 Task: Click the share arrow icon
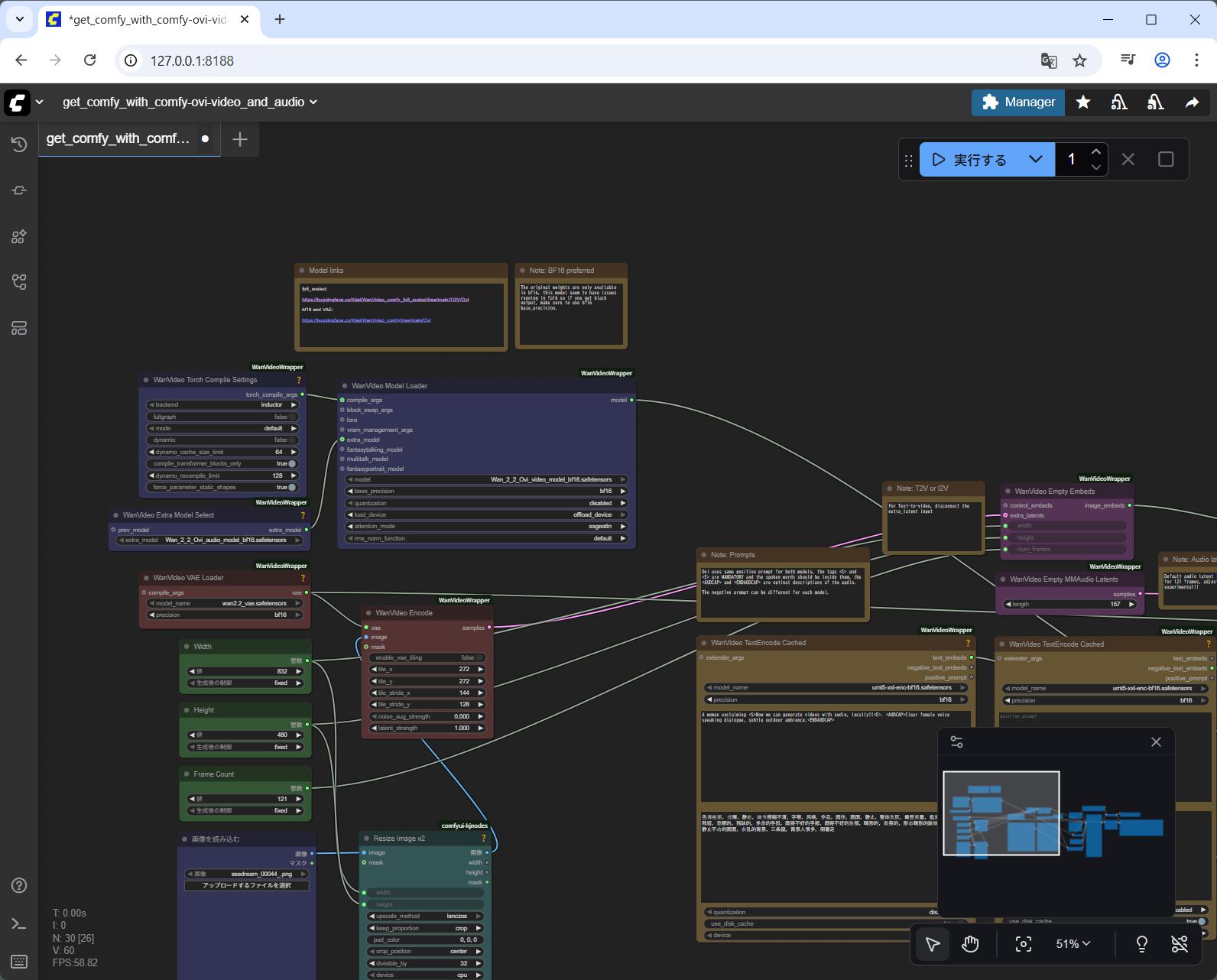click(x=1192, y=102)
